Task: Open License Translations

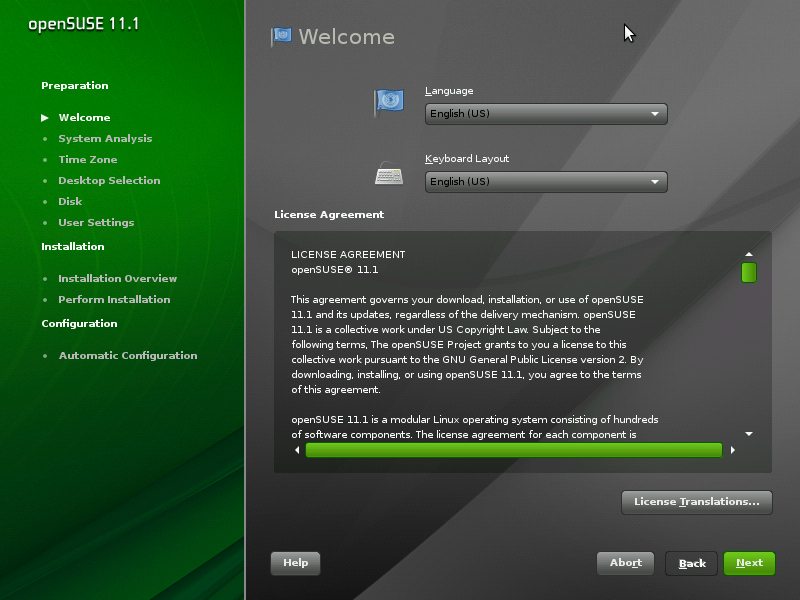Action: pyautogui.click(x=696, y=502)
